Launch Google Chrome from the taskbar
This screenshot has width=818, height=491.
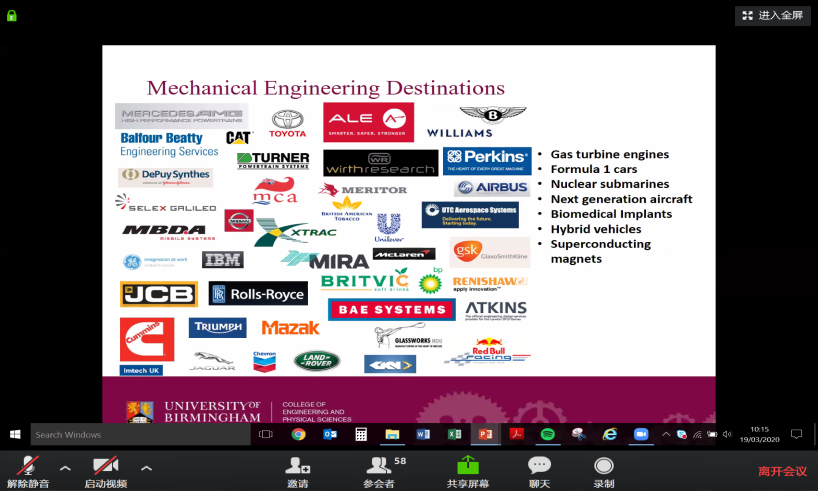298,434
